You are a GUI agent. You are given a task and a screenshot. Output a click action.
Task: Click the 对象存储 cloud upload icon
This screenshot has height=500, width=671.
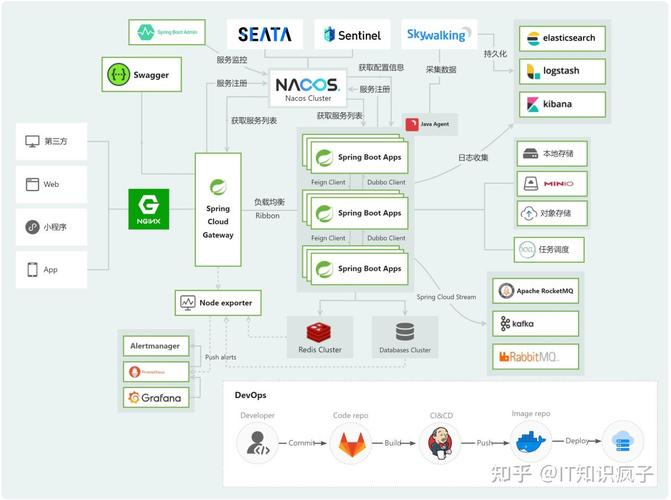click(528, 213)
